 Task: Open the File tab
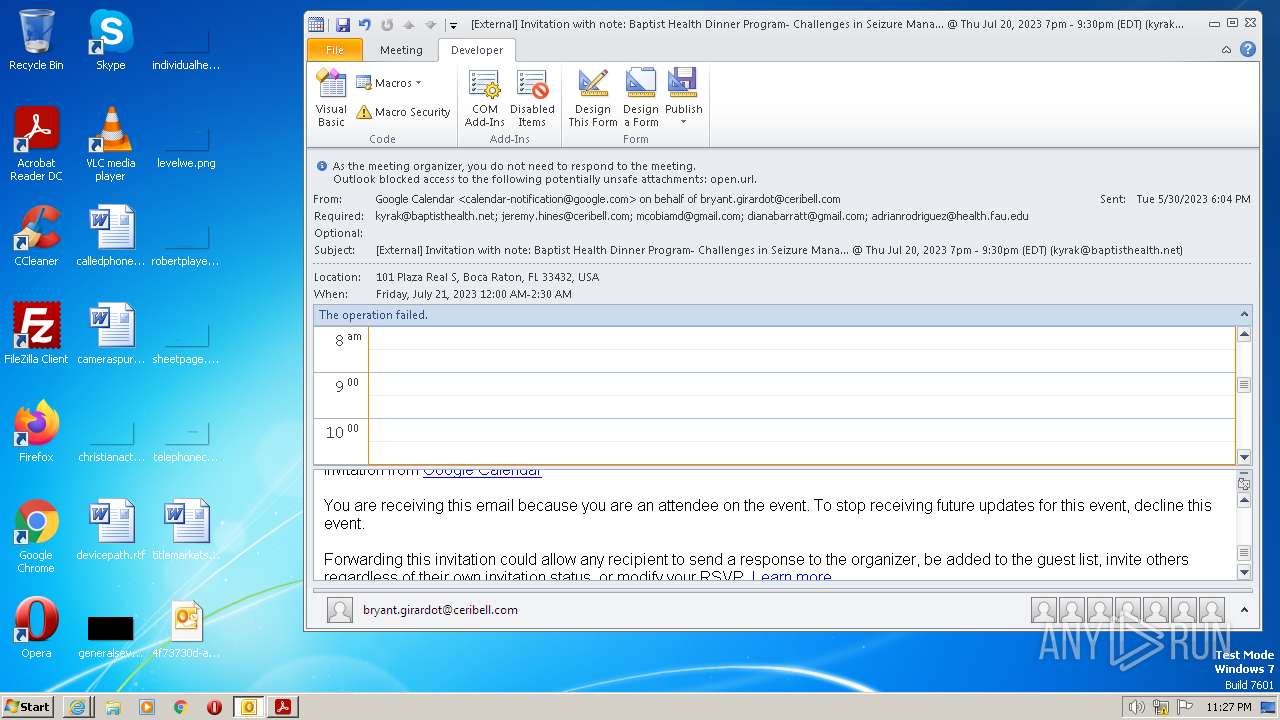coord(335,50)
